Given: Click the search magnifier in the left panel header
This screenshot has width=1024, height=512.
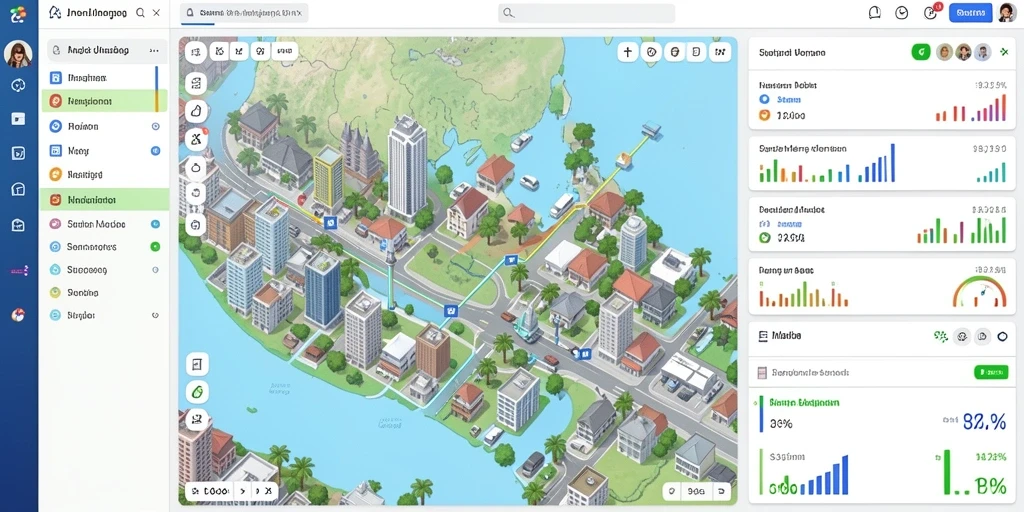Looking at the screenshot, I should 140,12.
